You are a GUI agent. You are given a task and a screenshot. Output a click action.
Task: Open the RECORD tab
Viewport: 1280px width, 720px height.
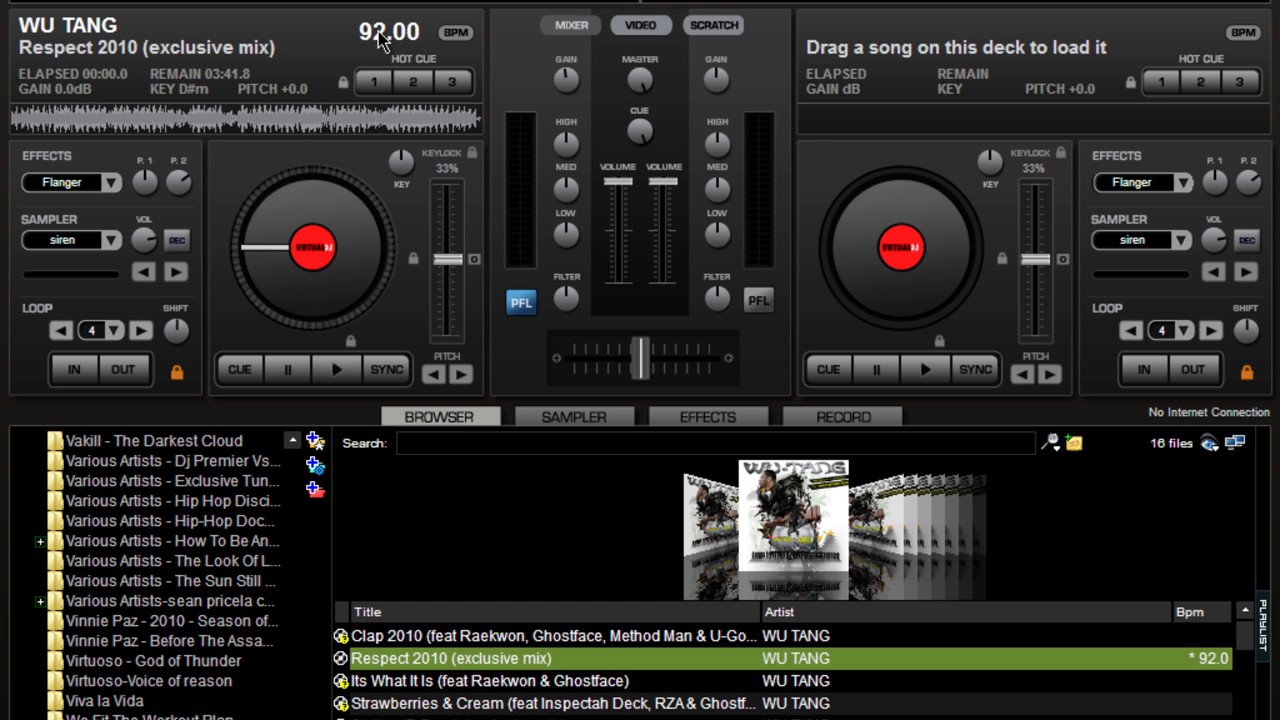point(843,417)
